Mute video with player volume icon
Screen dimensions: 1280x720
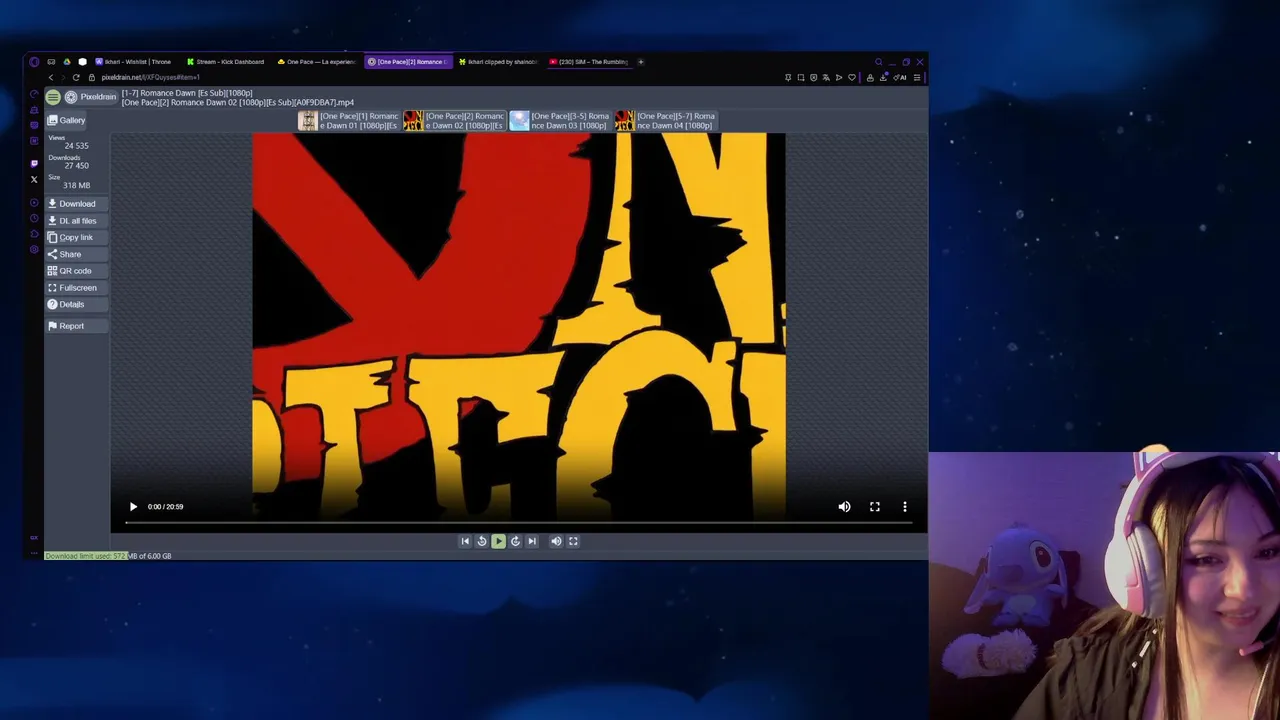pyautogui.click(x=844, y=507)
